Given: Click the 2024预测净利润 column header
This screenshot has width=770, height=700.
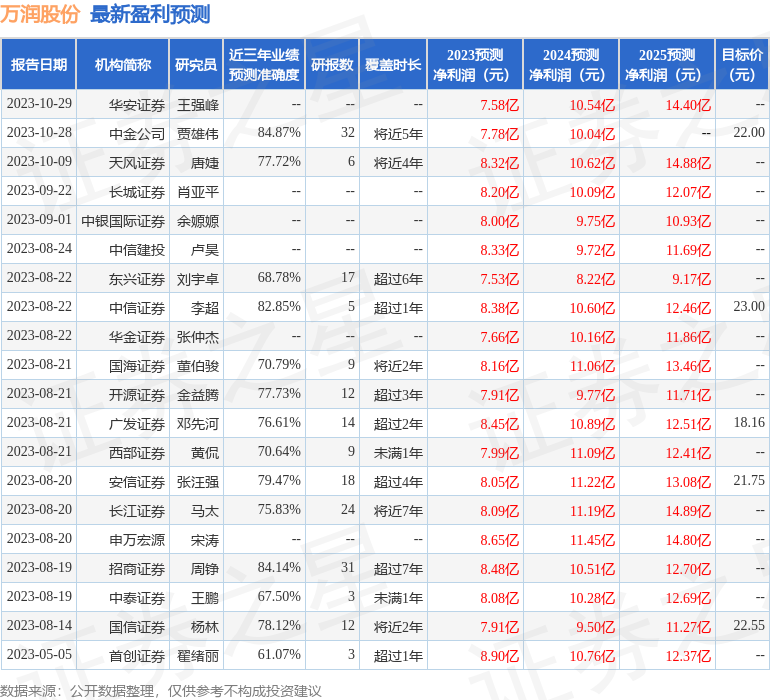Looking at the screenshot, I should (x=571, y=64).
